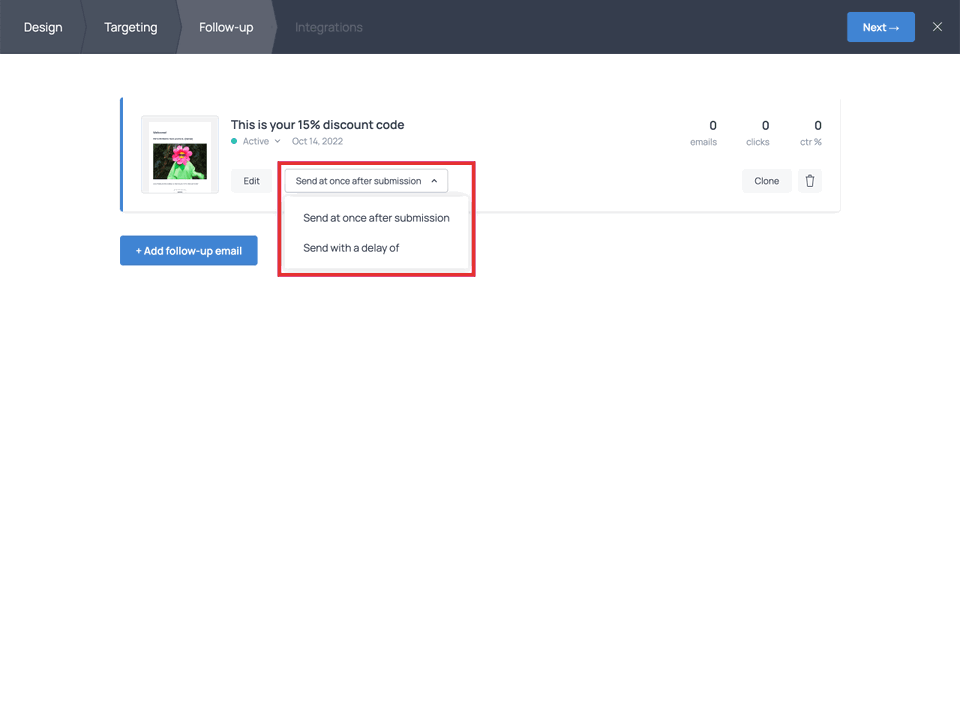960x720 pixels.
Task: Clone the follow-up email
Action: coord(766,181)
